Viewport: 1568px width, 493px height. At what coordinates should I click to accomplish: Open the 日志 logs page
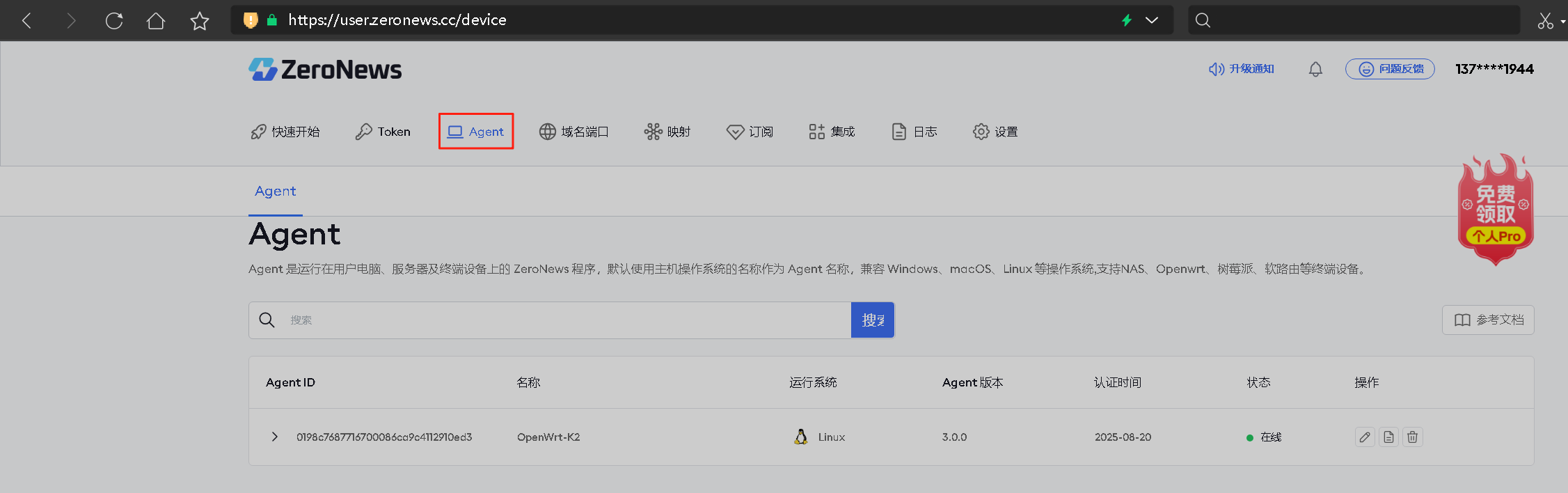pyautogui.click(x=914, y=132)
